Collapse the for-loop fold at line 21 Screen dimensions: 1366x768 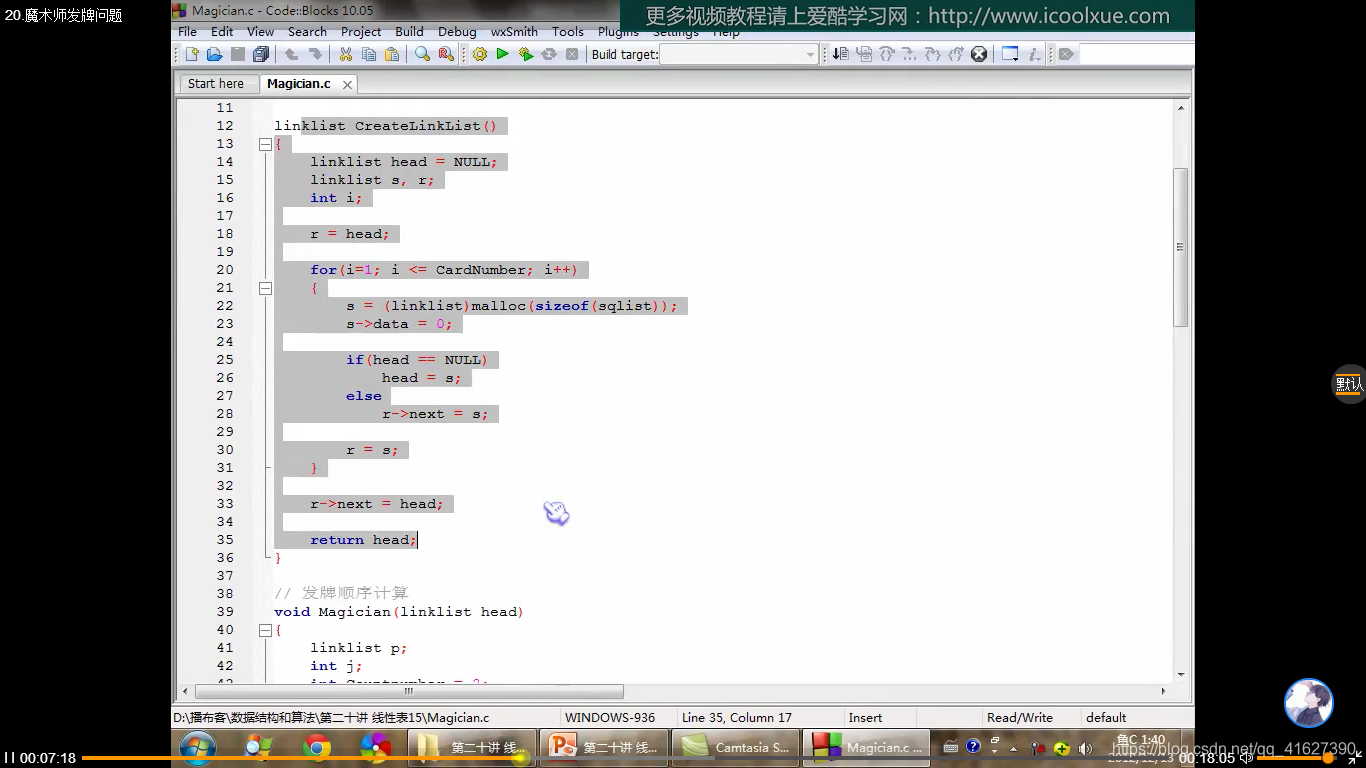(x=265, y=288)
